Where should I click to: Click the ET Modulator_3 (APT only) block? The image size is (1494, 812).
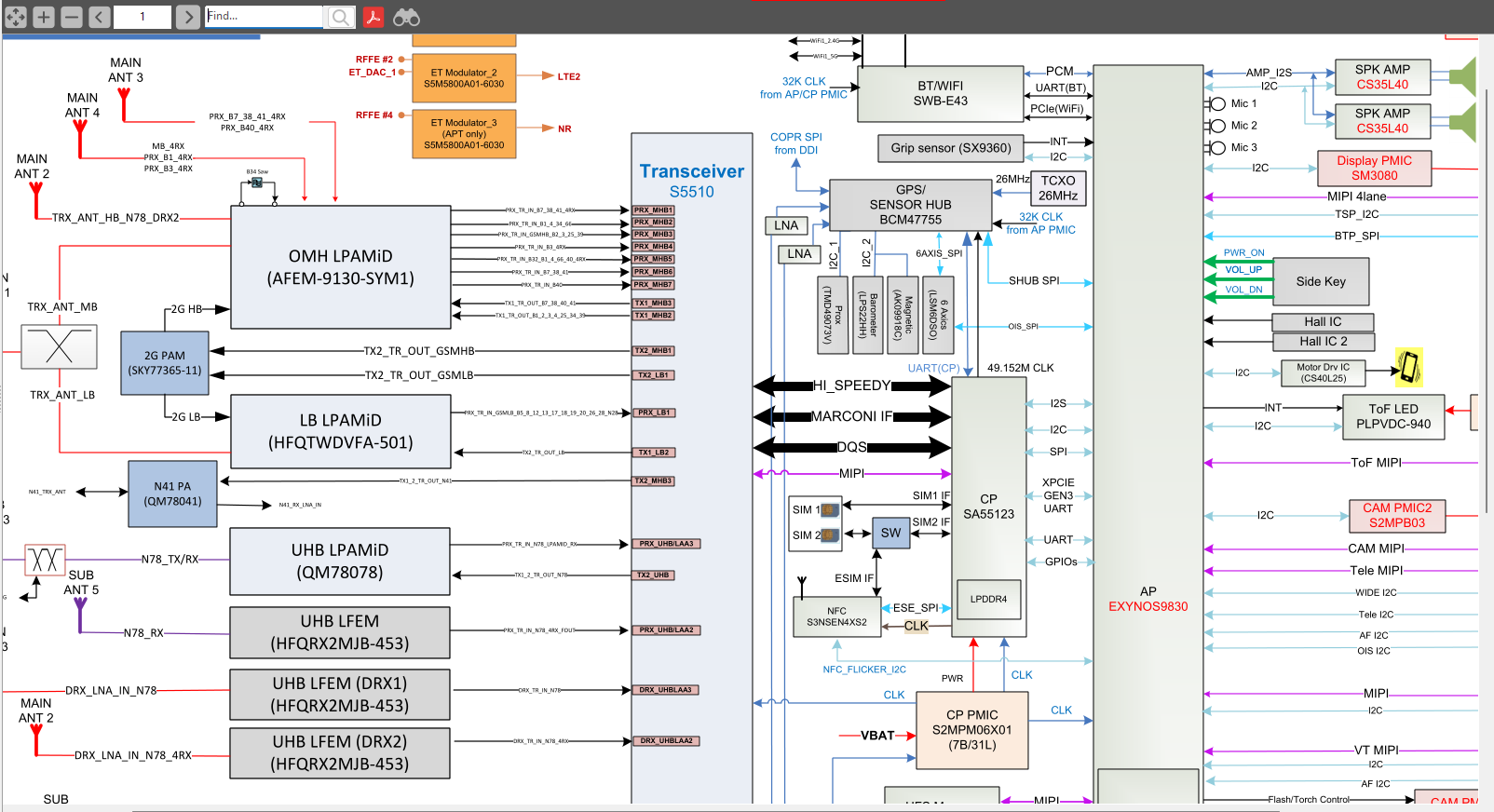pos(464,134)
